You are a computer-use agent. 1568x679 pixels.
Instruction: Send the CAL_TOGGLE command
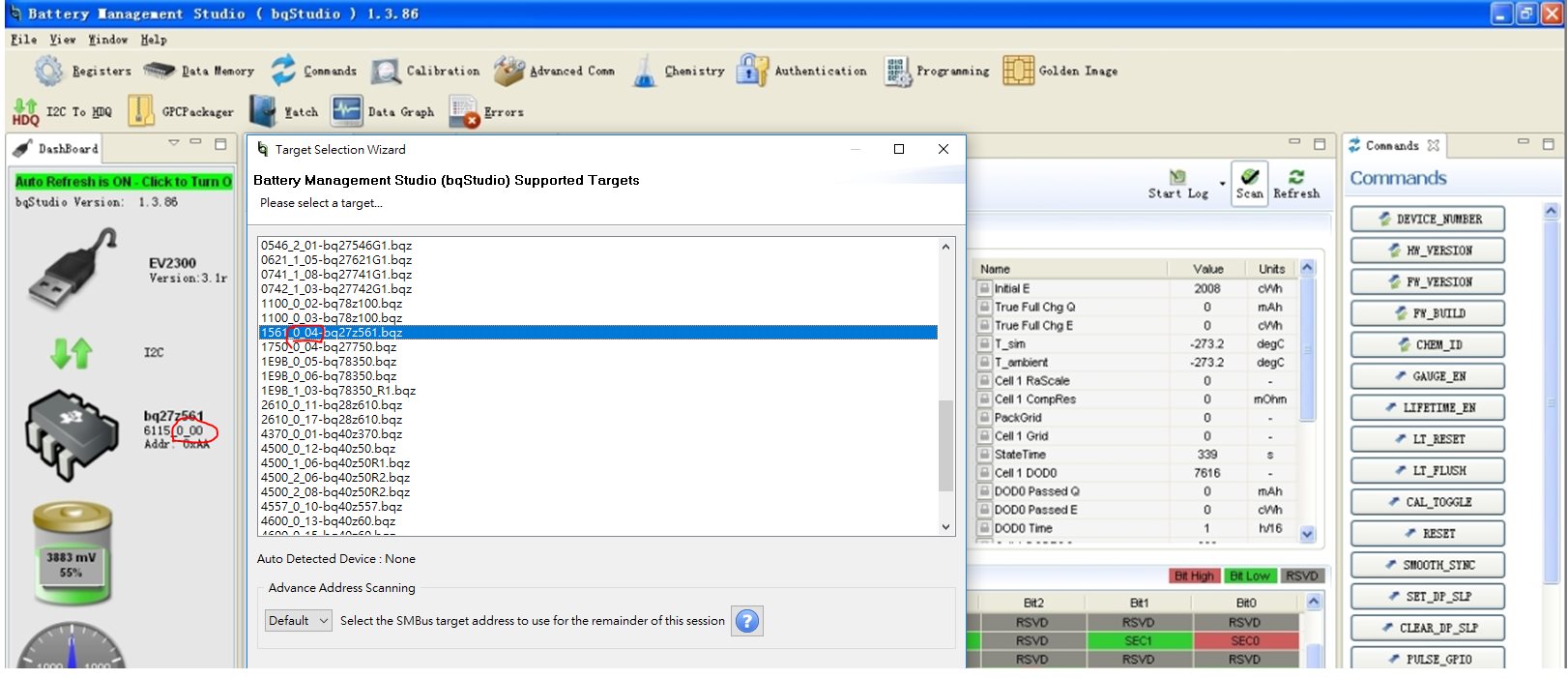pyautogui.click(x=1427, y=502)
